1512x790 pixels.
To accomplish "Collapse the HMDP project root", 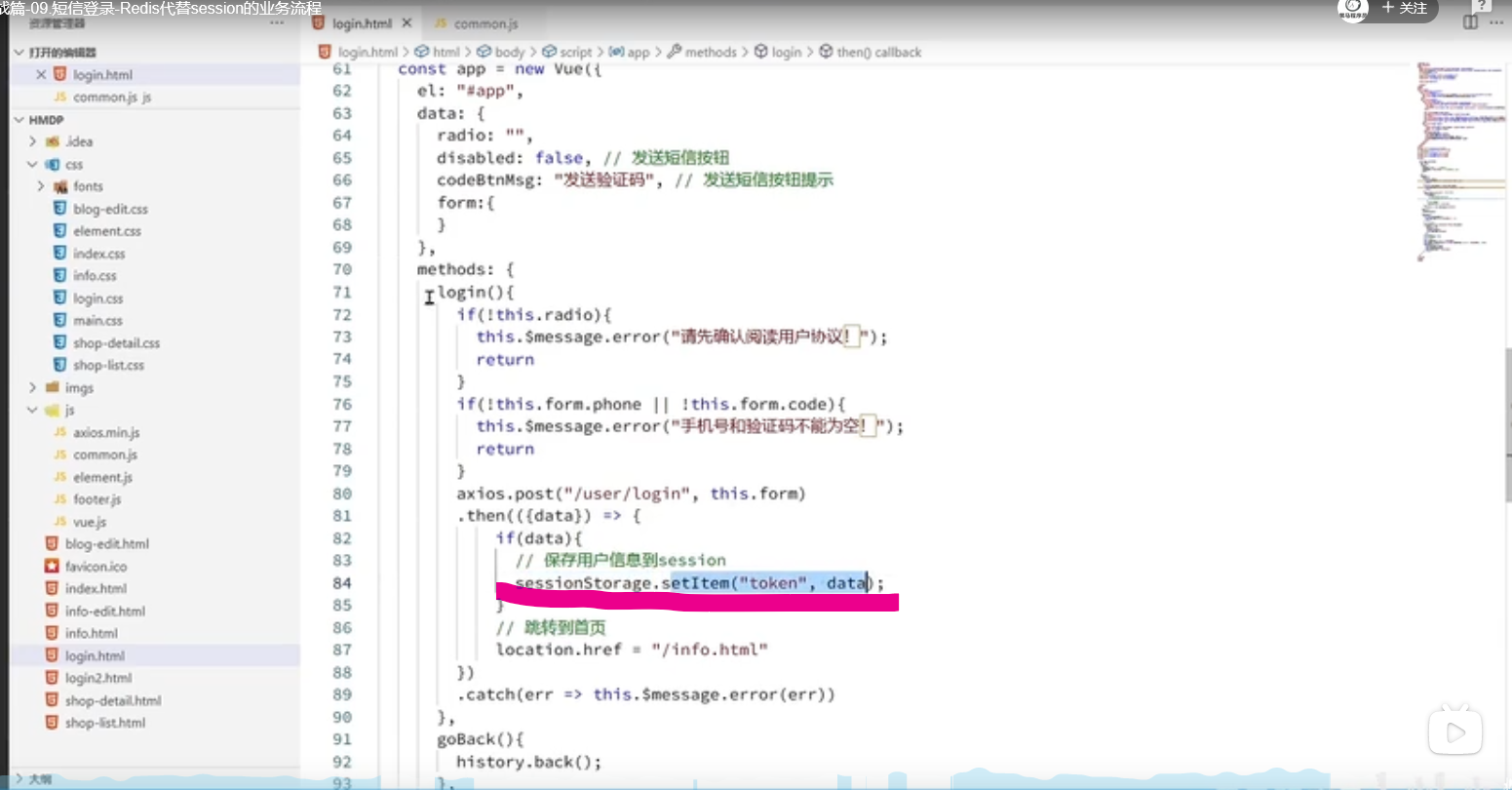I will click(x=19, y=120).
